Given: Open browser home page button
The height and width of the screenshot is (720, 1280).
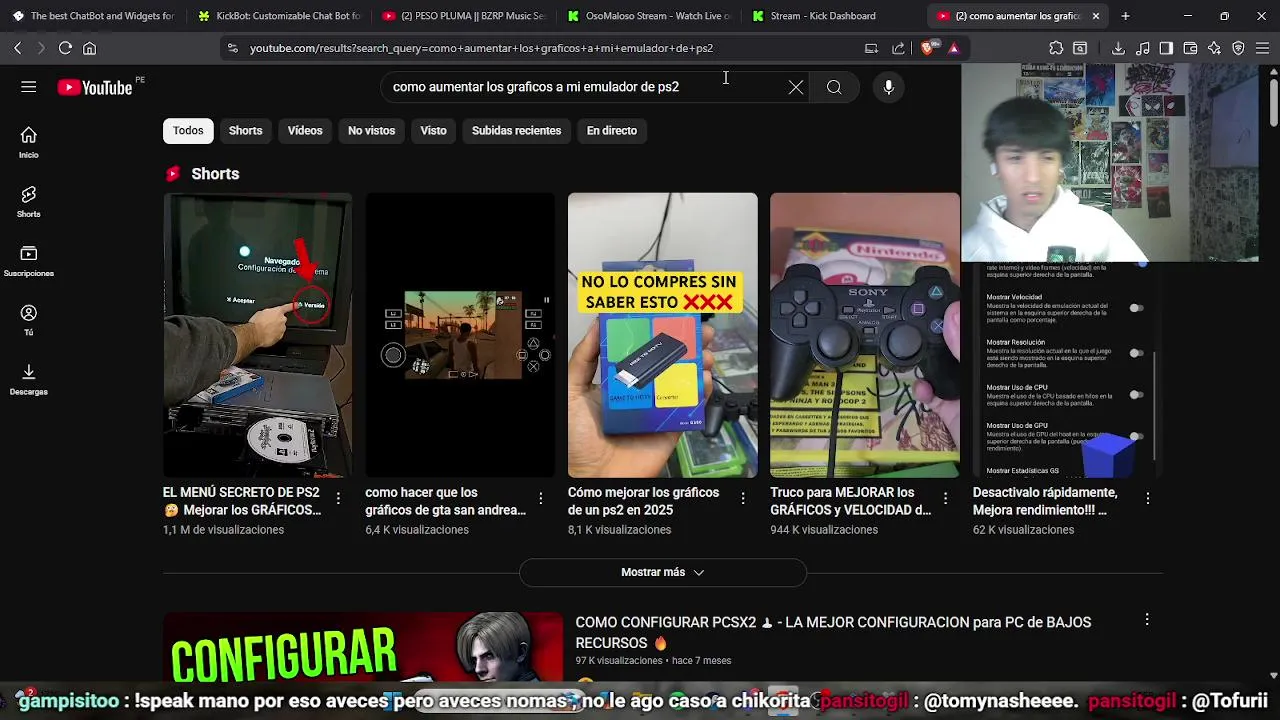Looking at the screenshot, I should click(x=90, y=48).
